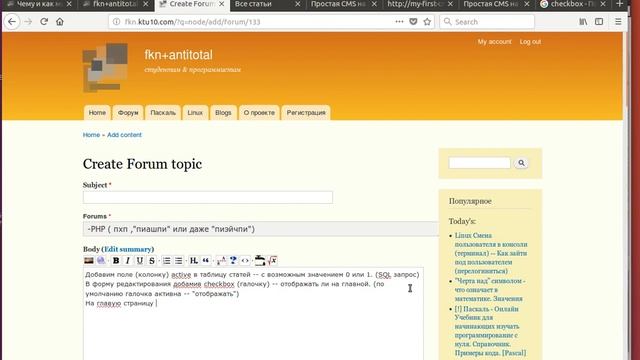Open the 'О проекте' site menu tab
Viewport: 640px width, 360px height.
tap(259, 113)
